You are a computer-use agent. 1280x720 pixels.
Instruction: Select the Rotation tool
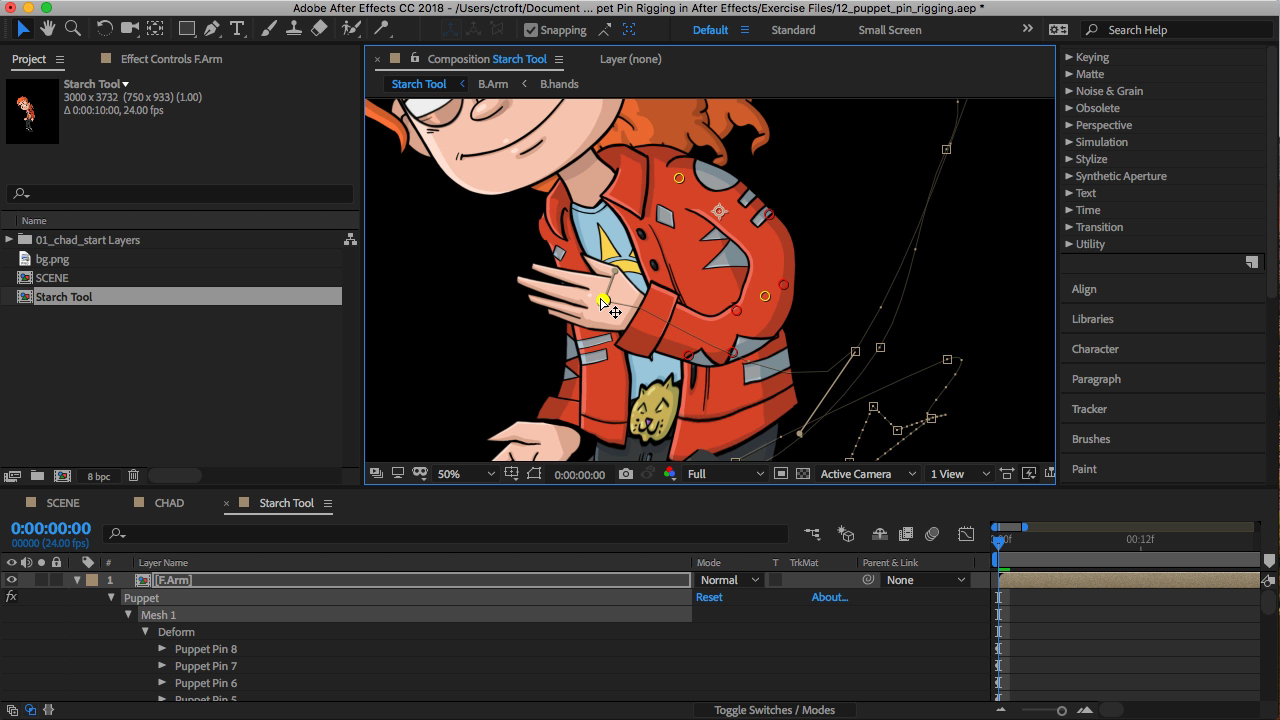105,29
